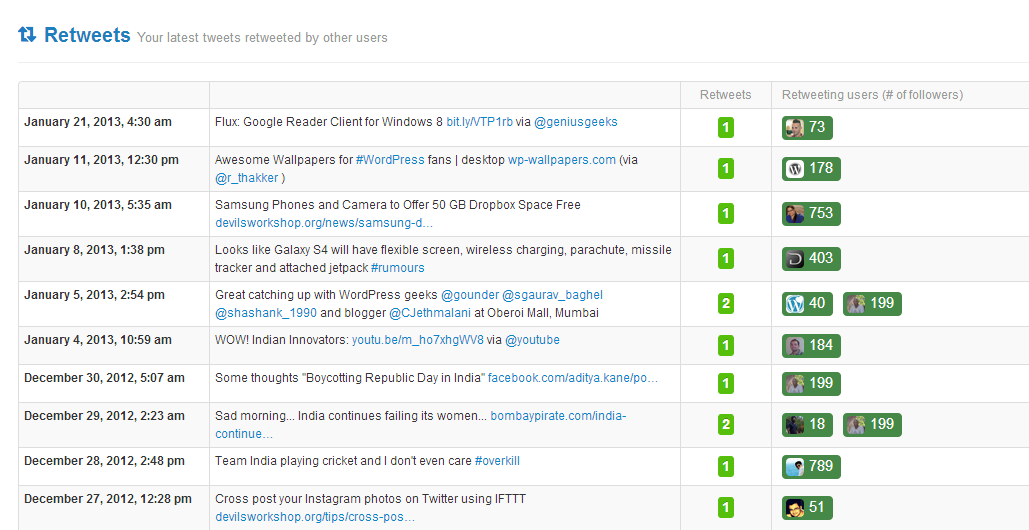Open the wp-wallpapers.com link
This screenshot has height=530, width=1029.
coord(562,160)
